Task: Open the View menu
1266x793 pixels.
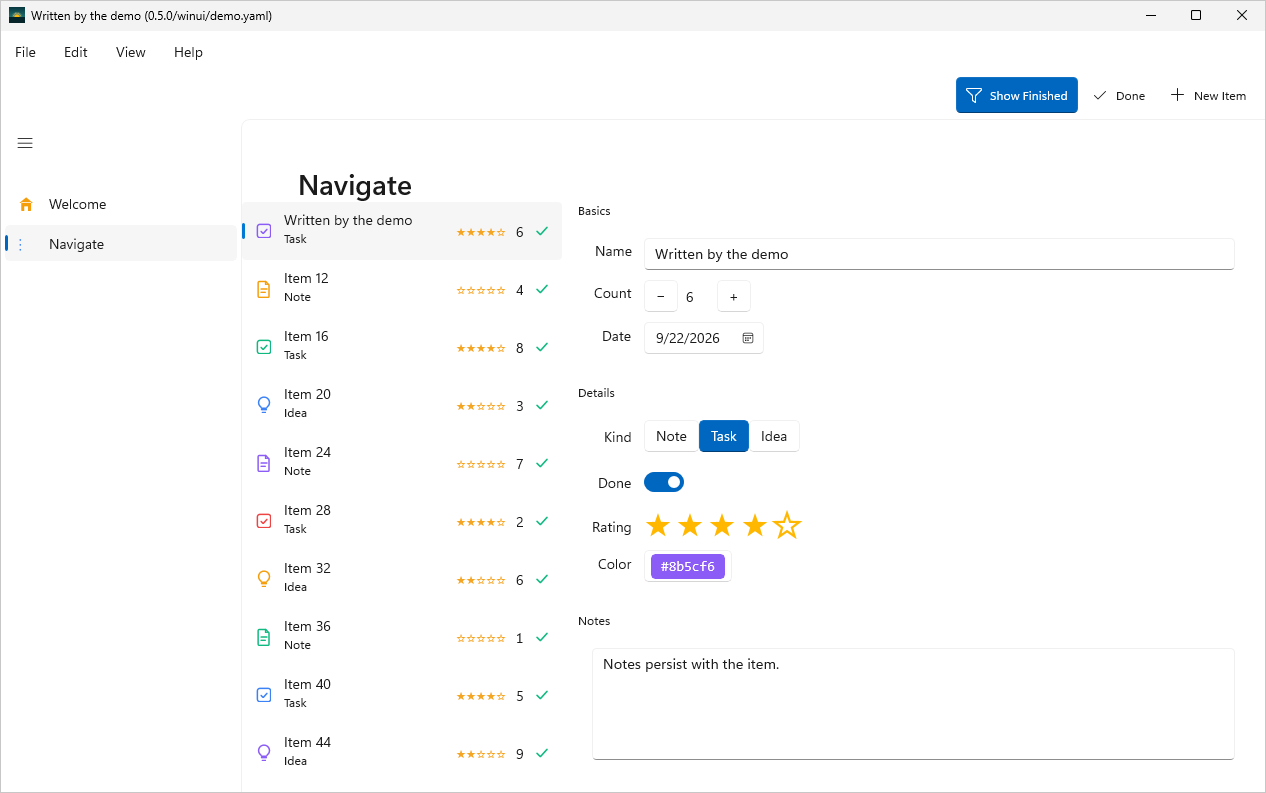Action: pos(131,52)
